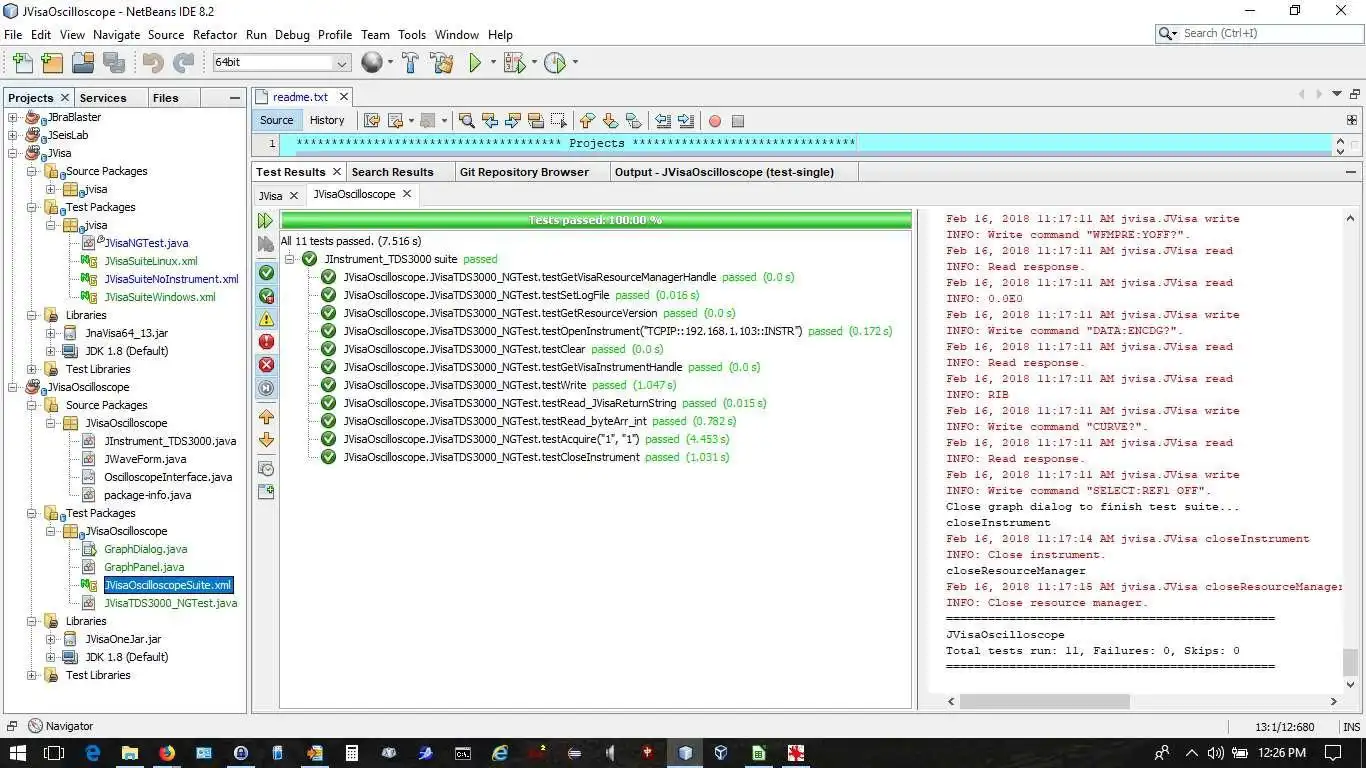Click the Open Project toolbar icon
This screenshot has width=1366, height=768.
pyautogui.click(x=83, y=63)
